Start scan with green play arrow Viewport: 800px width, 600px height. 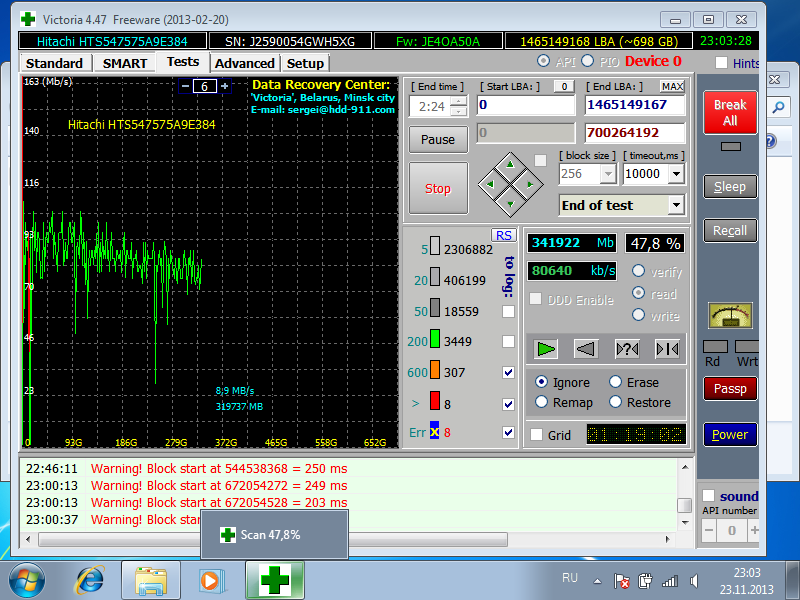546,349
